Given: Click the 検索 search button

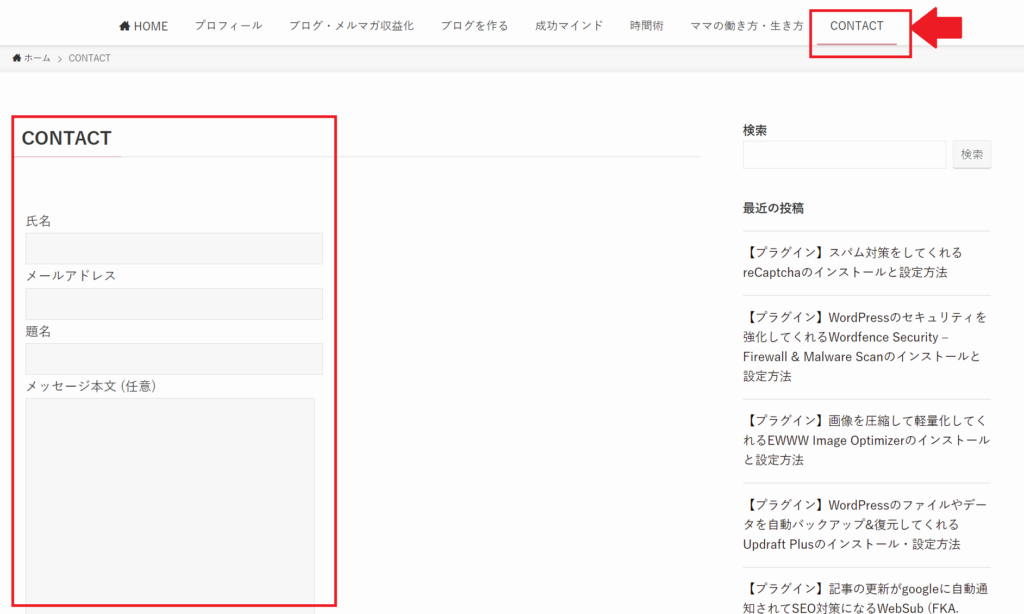Looking at the screenshot, I should (972, 155).
